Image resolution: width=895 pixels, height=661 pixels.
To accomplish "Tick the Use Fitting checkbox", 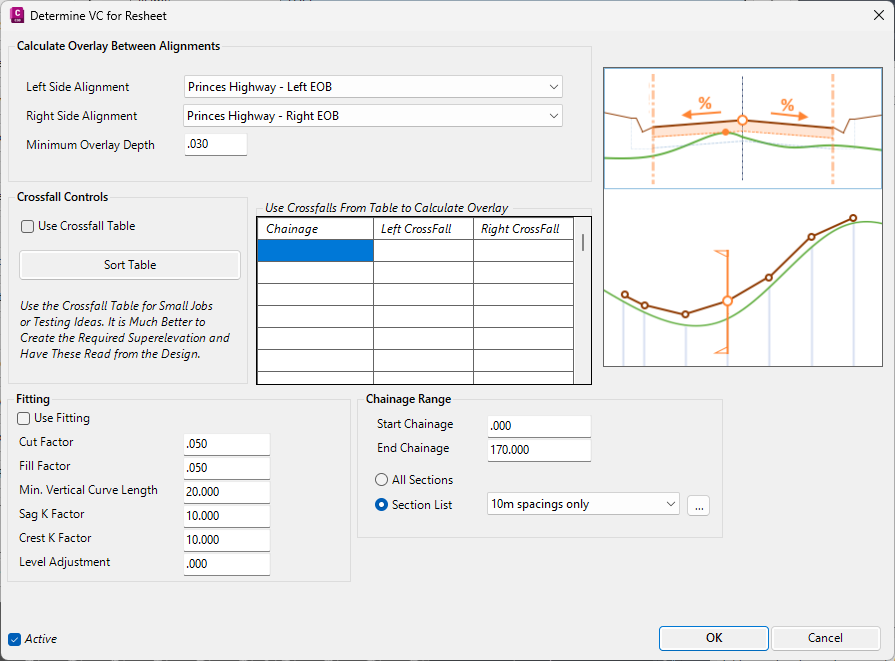I will pos(23,418).
